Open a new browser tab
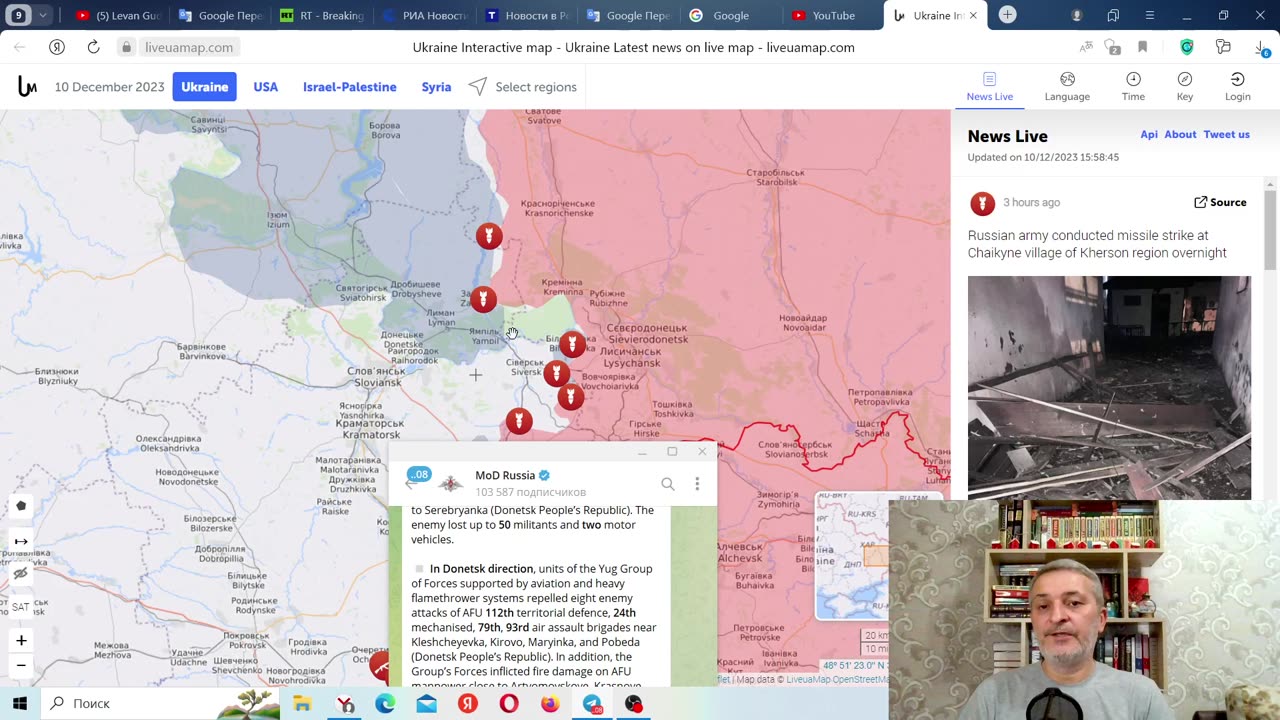Screen dimensions: 1280x720 click(x=1008, y=15)
